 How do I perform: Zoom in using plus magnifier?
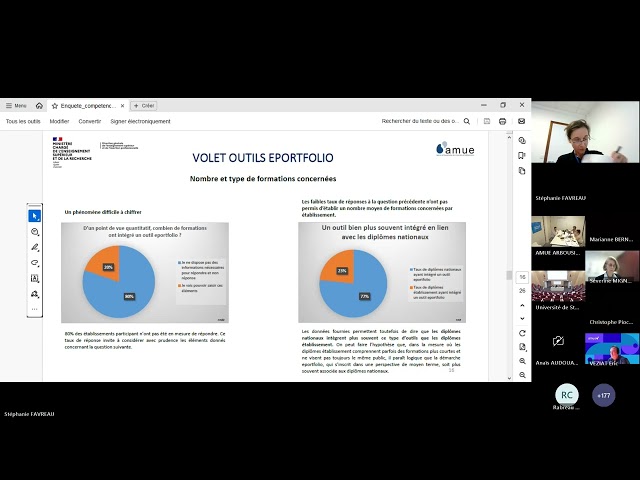click(522, 361)
